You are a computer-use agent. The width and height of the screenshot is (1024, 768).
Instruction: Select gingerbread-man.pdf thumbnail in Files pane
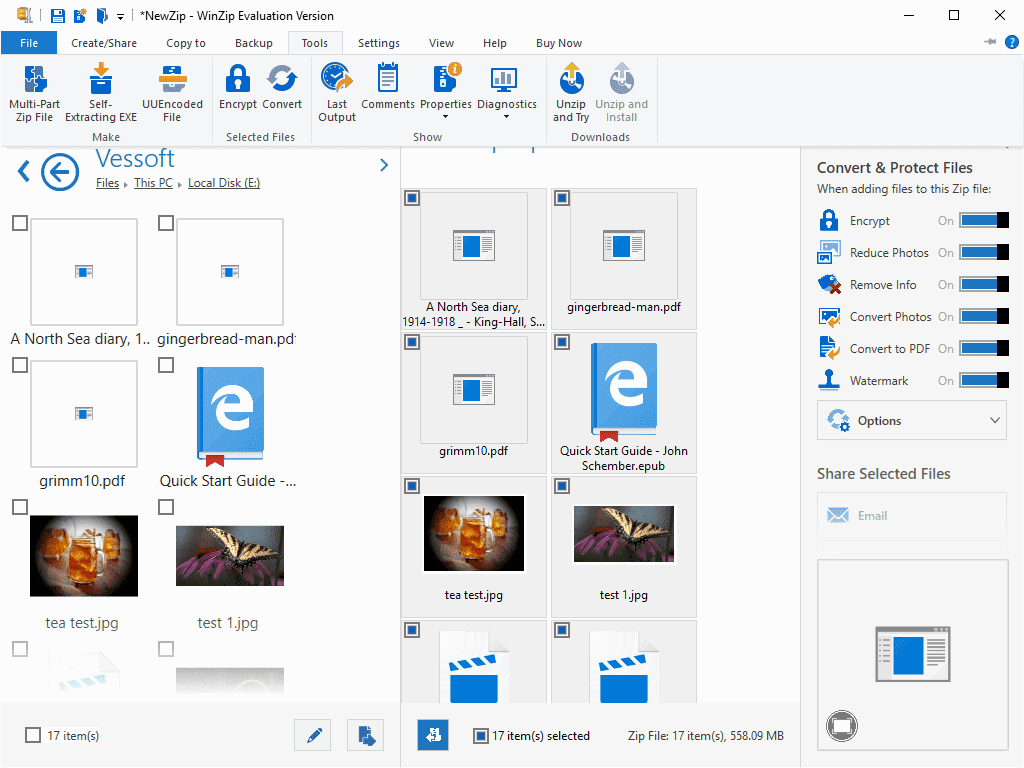[x=230, y=272]
